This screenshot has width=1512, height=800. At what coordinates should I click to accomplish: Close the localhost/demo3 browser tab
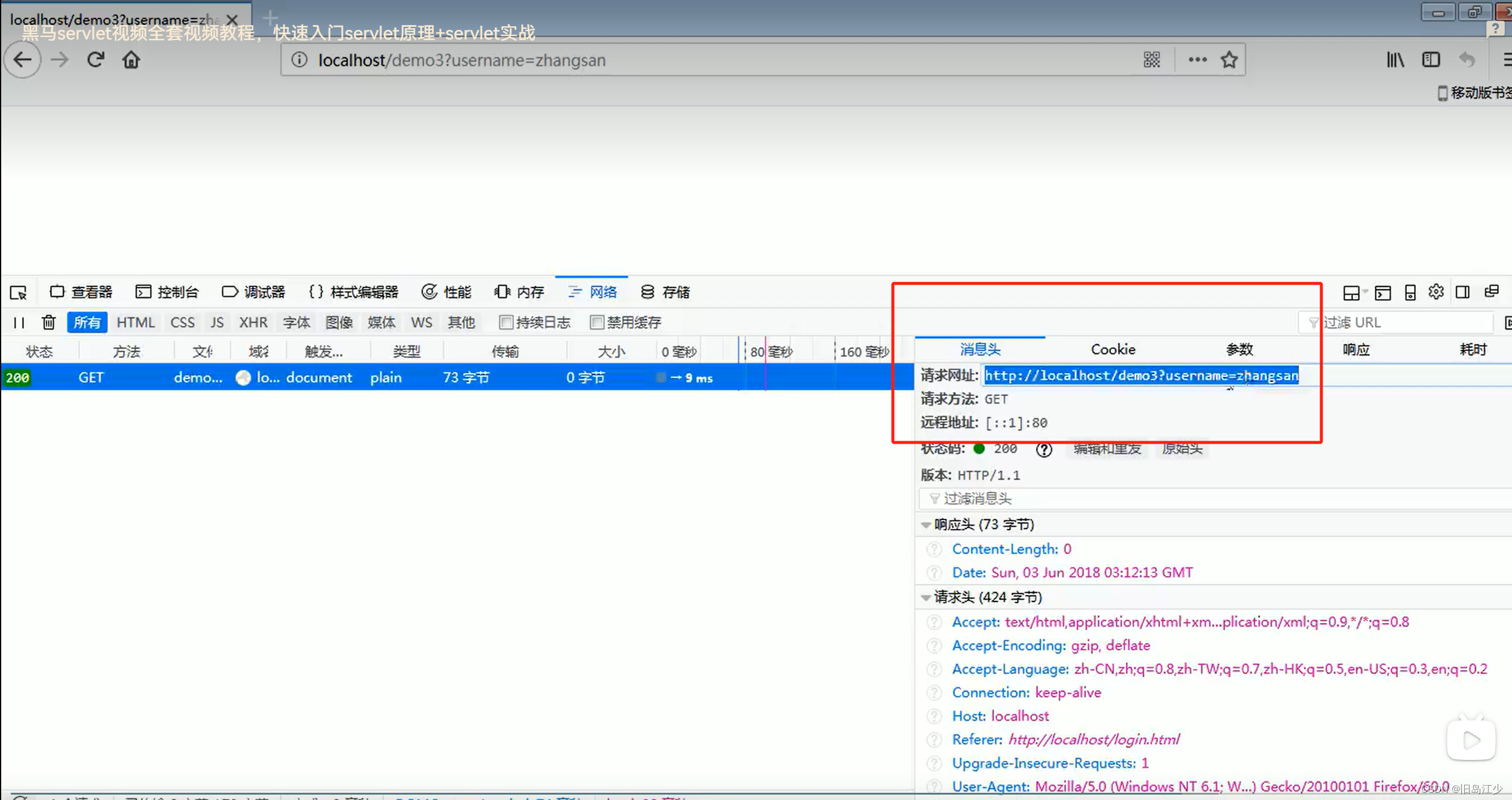232,20
